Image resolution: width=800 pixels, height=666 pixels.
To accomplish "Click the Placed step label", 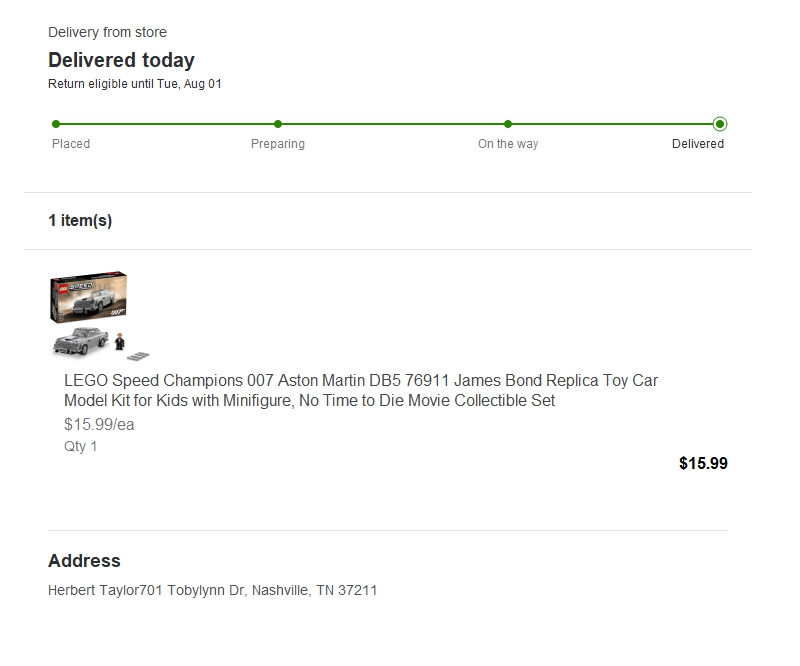I will [x=71, y=144].
